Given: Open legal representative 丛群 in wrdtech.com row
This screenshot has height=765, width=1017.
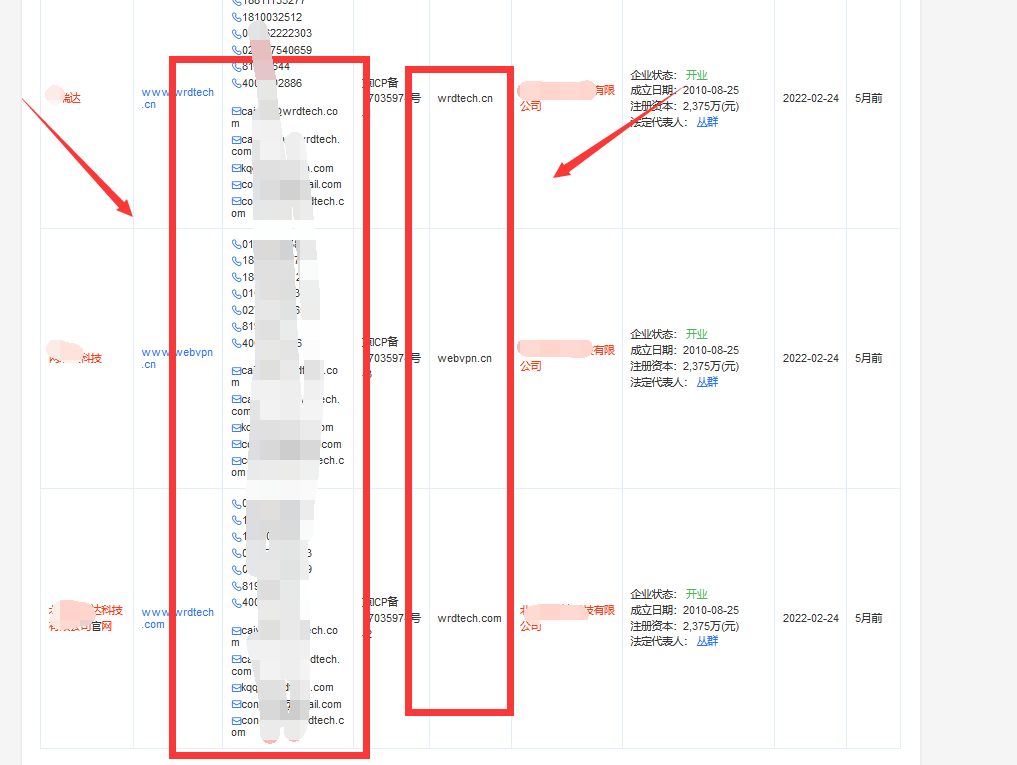Looking at the screenshot, I should coord(707,641).
